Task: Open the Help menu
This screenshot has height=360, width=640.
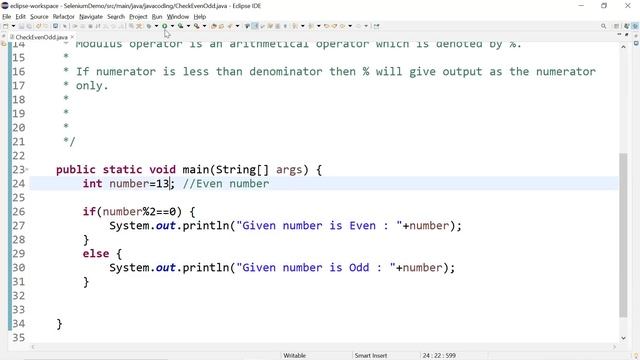Action: pyautogui.click(x=200, y=17)
